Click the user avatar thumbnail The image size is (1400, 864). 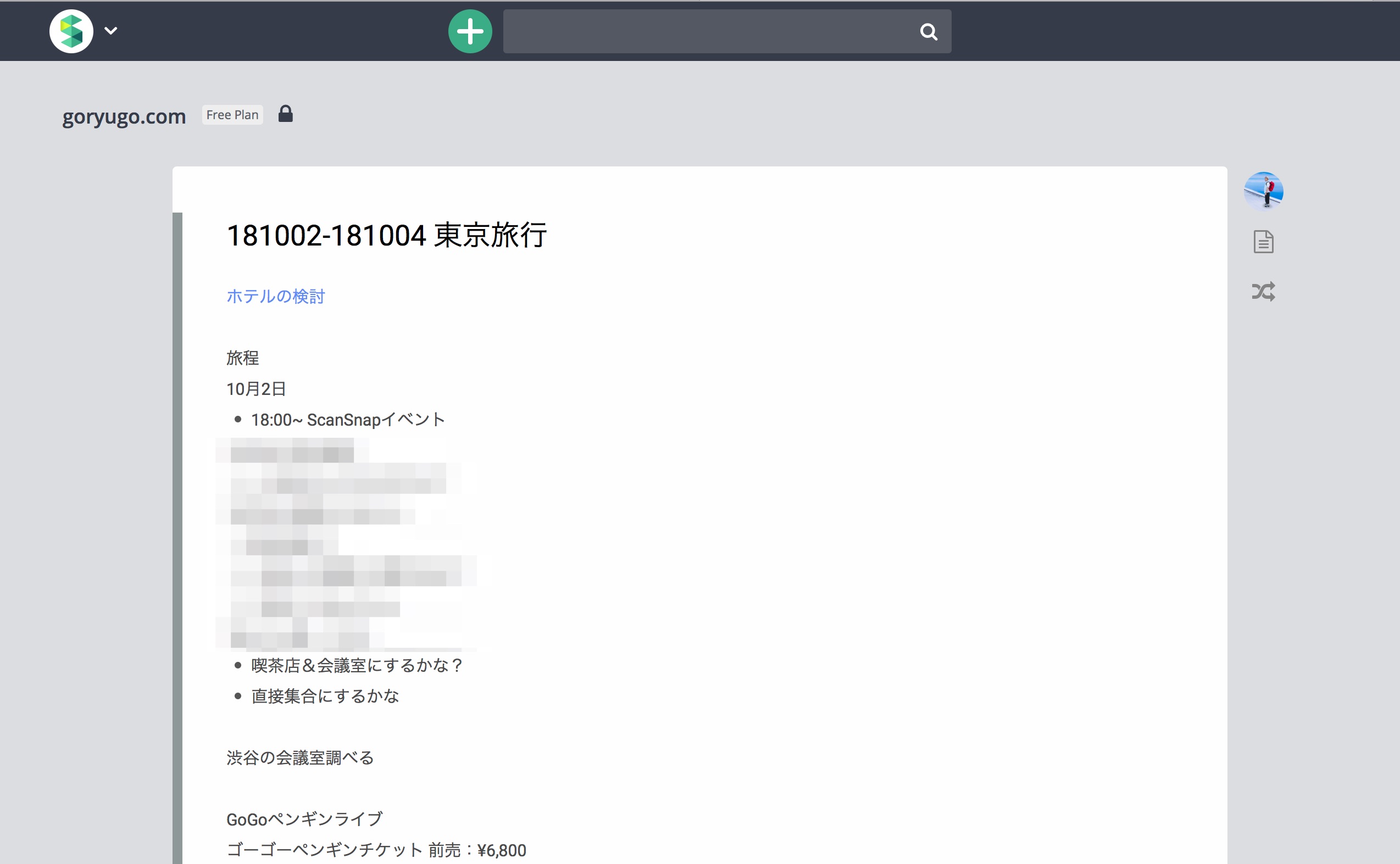click(1263, 192)
